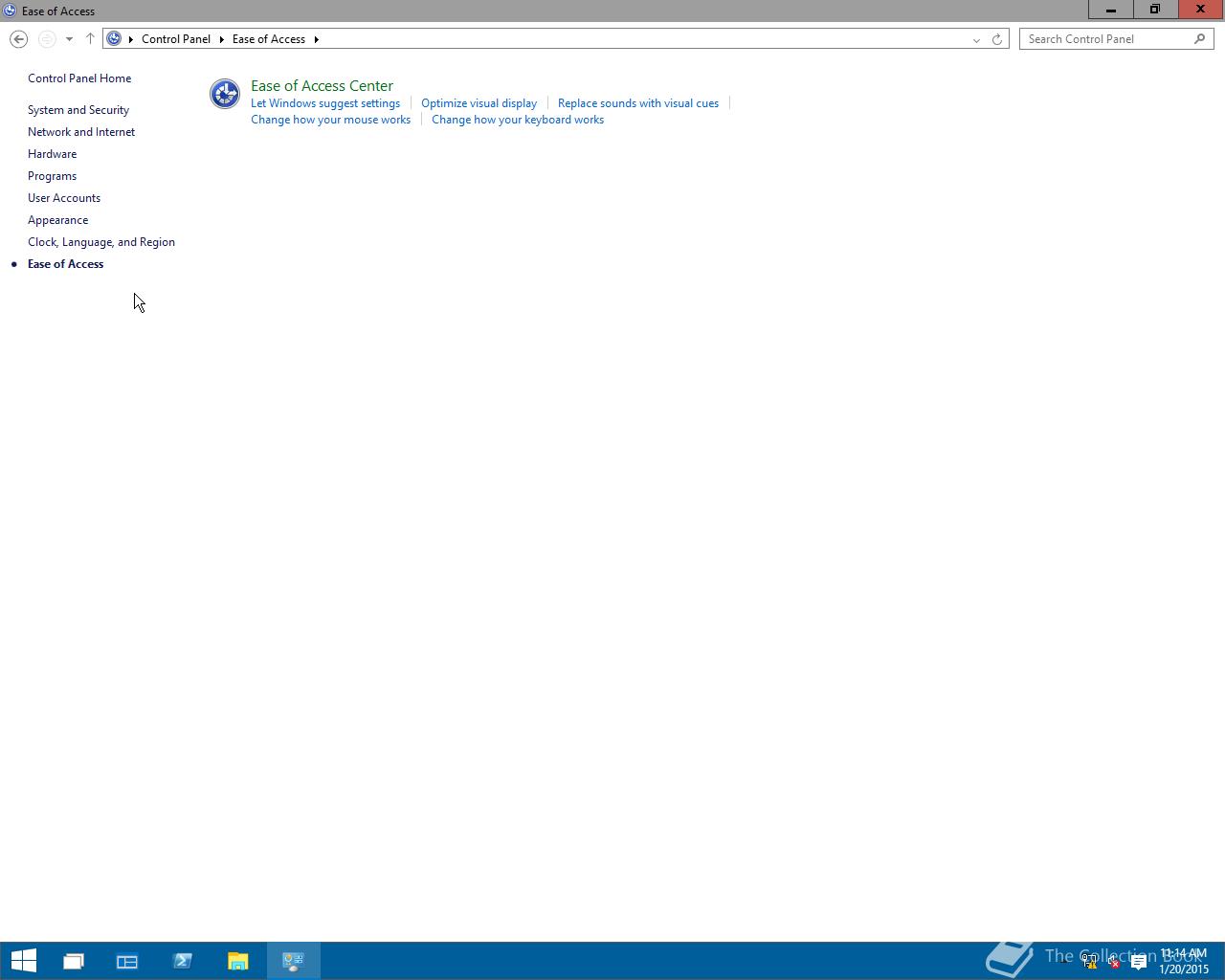Click the Back navigation arrow
This screenshot has width=1225, height=980.
tap(18, 39)
